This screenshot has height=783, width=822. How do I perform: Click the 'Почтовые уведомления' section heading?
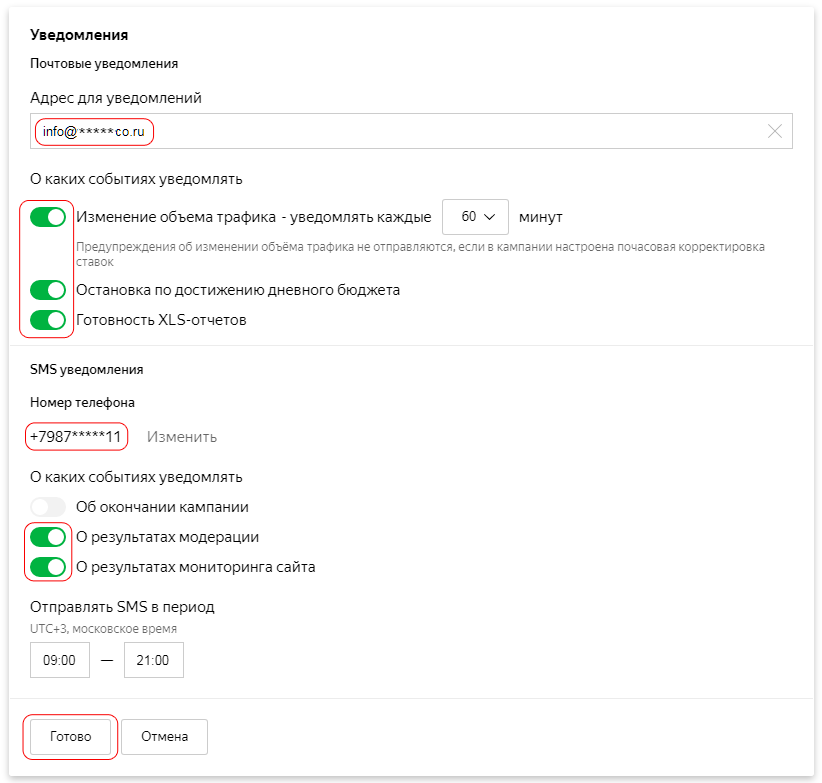(x=104, y=63)
